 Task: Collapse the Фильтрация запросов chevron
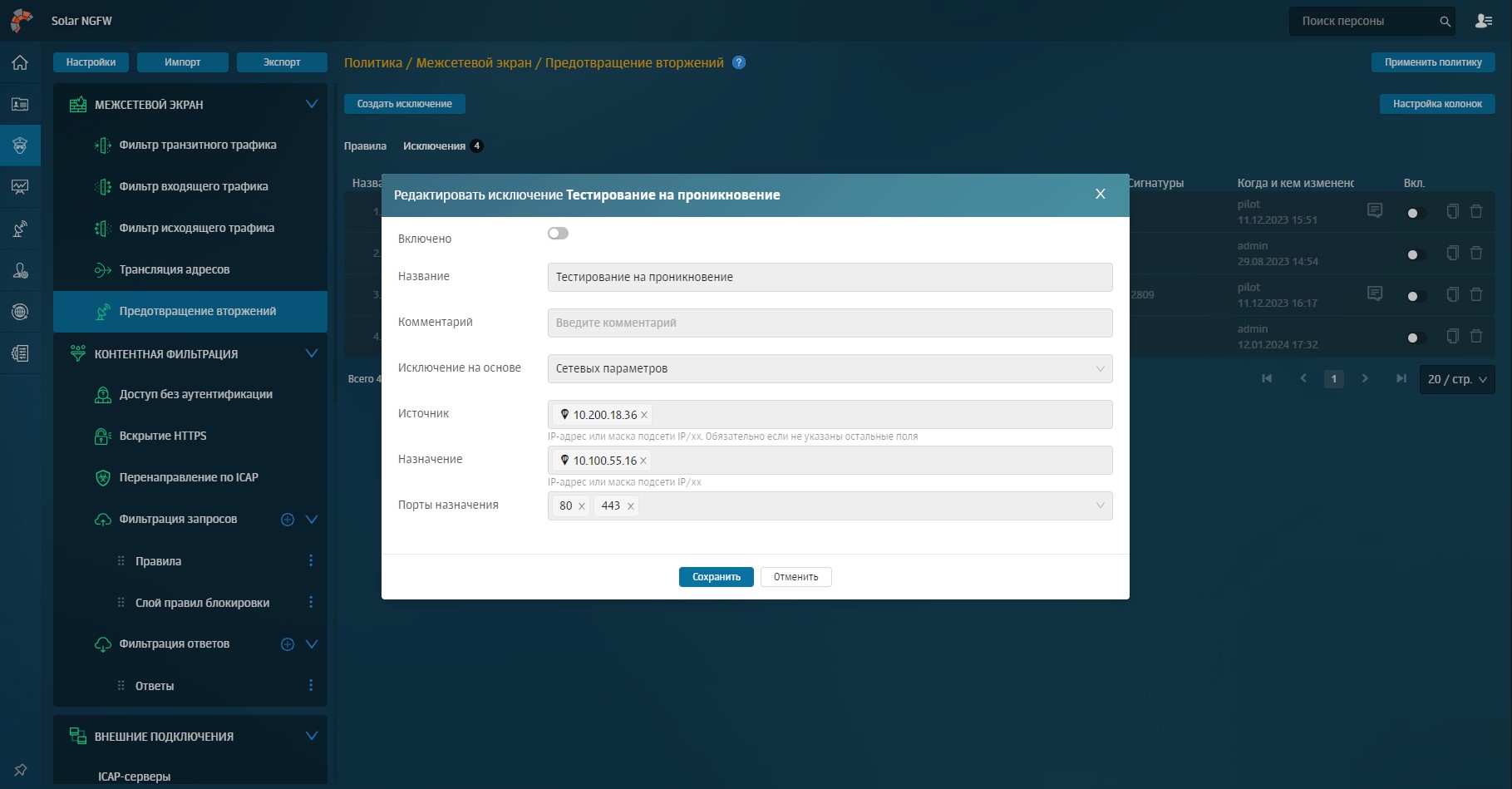(x=312, y=520)
